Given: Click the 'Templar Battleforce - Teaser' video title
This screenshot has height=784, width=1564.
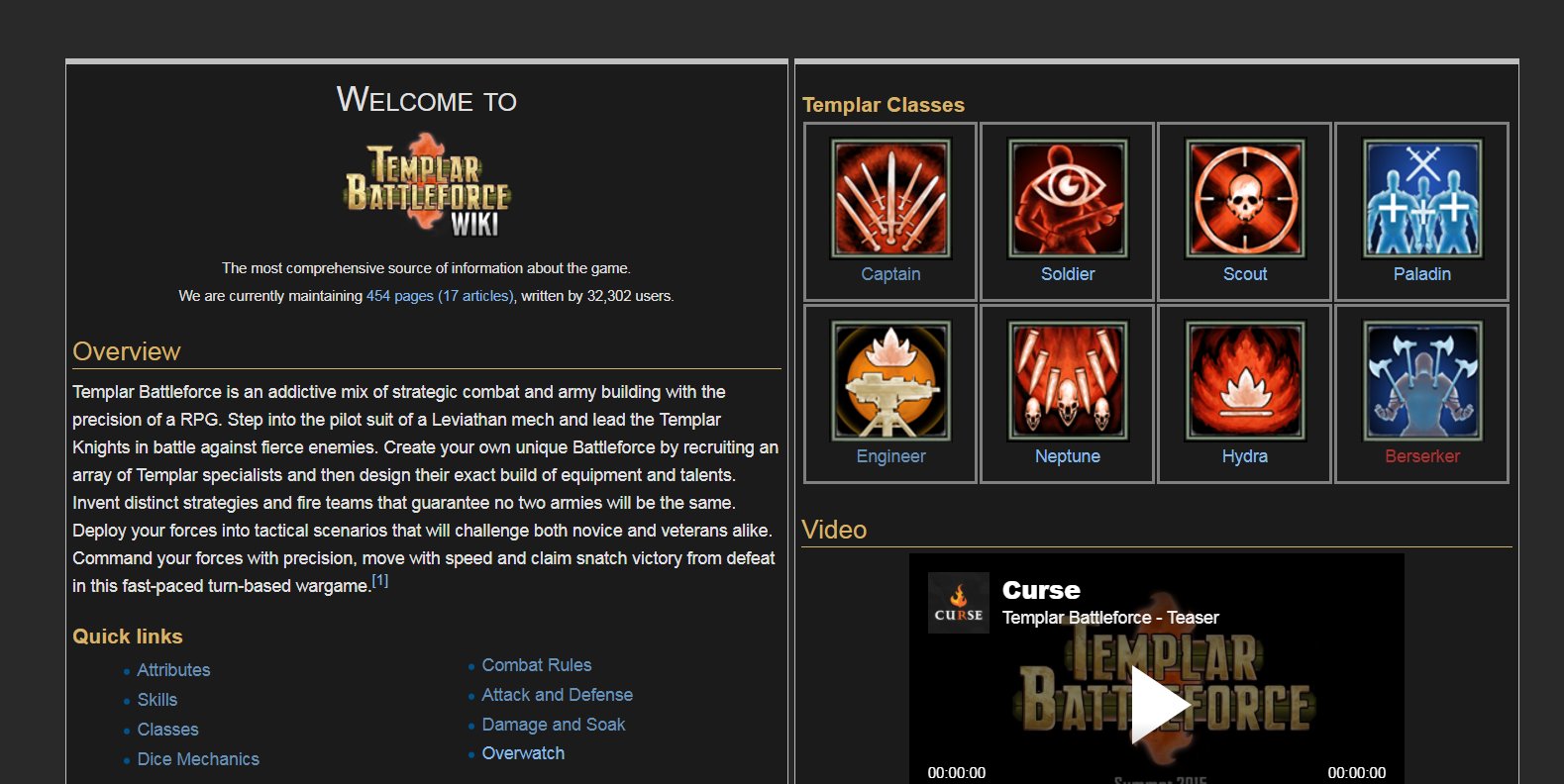Looking at the screenshot, I should [x=1110, y=618].
